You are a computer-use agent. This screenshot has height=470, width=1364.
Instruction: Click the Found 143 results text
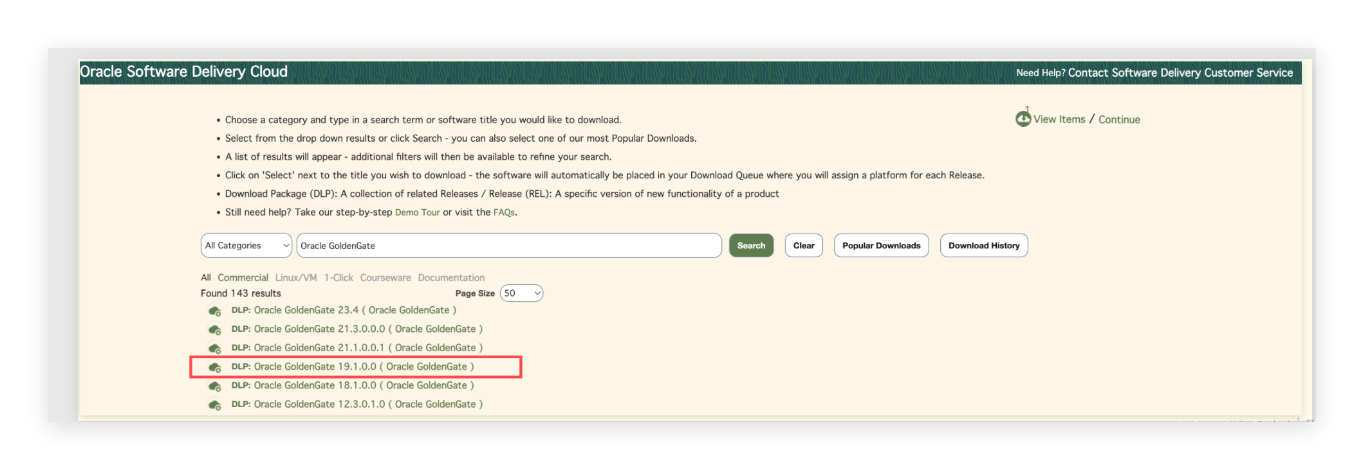(241, 293)
